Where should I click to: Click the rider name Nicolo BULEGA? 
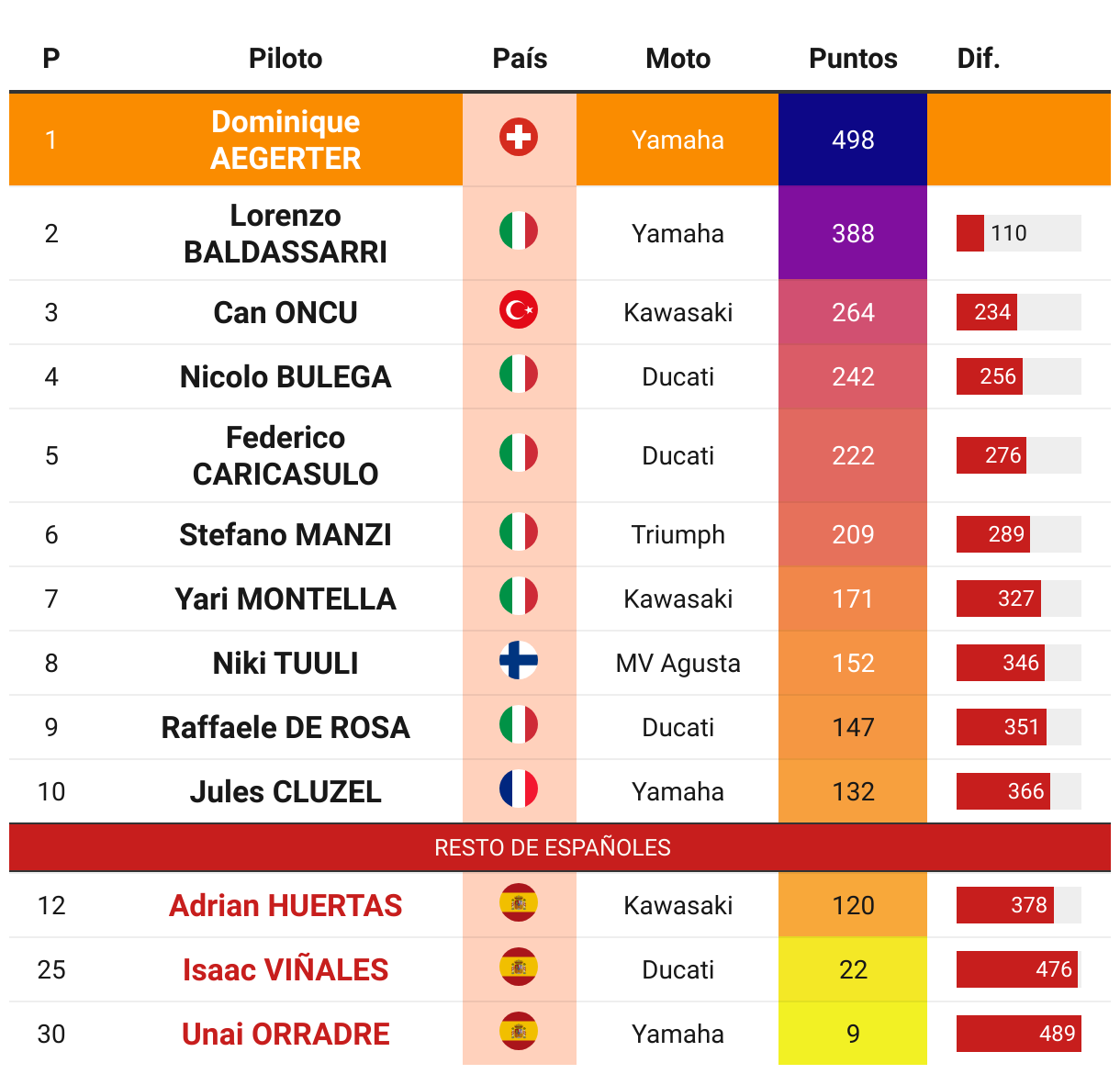pos(286,376)
